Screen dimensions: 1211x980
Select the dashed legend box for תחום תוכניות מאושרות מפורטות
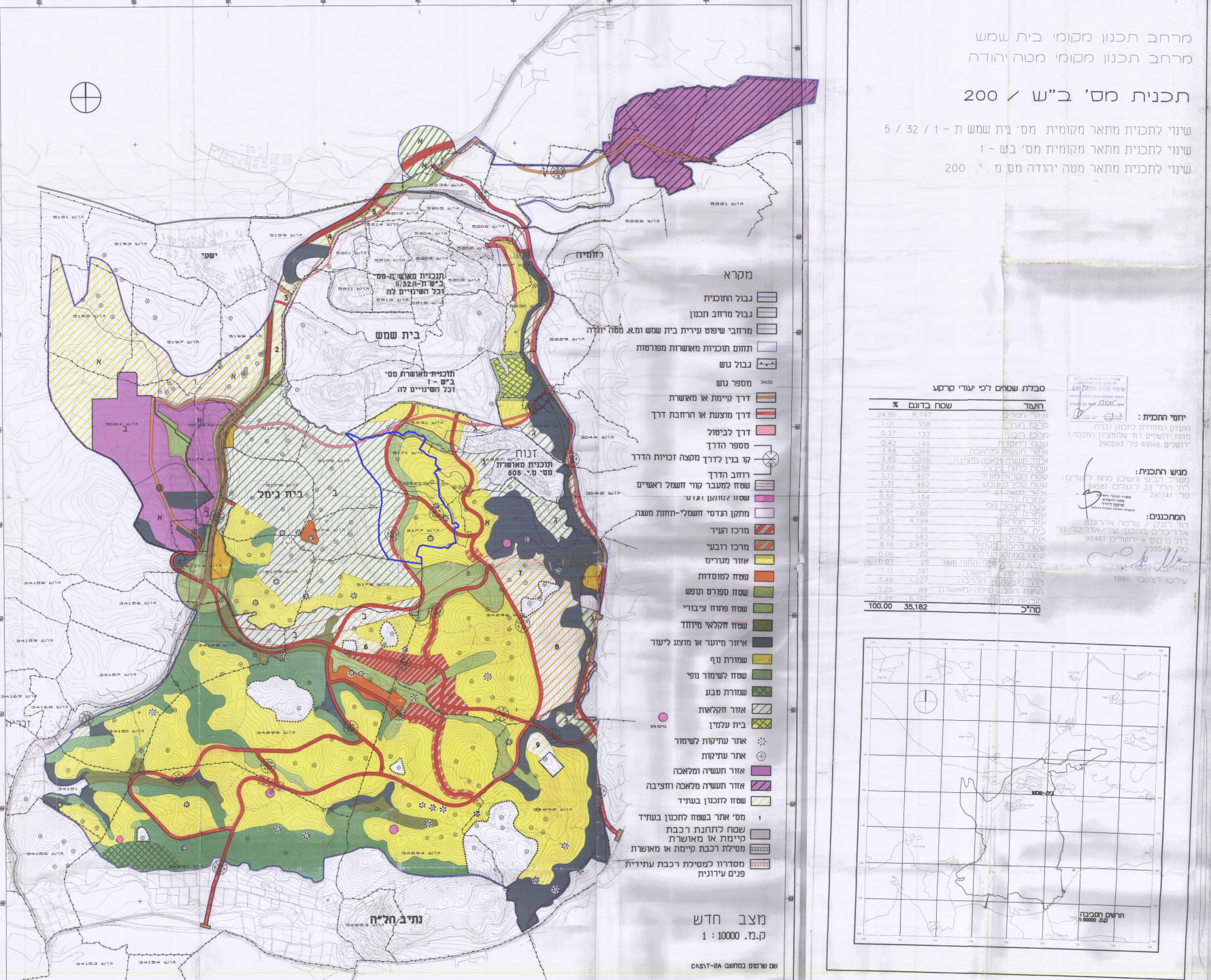(767, 348)
